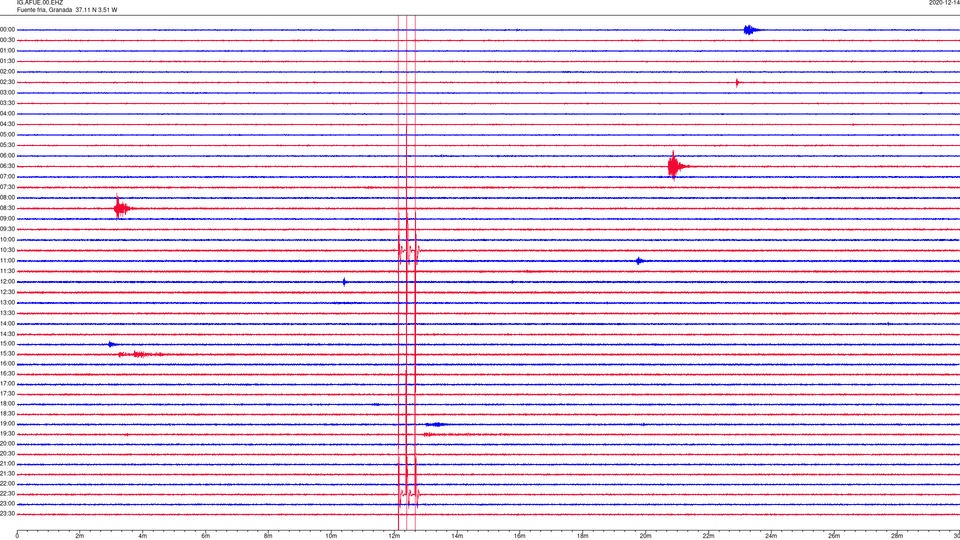This screenshot has height=540, width=960.
Task: Select the 02:30 time row label
Action: click(x=8, y=82)
